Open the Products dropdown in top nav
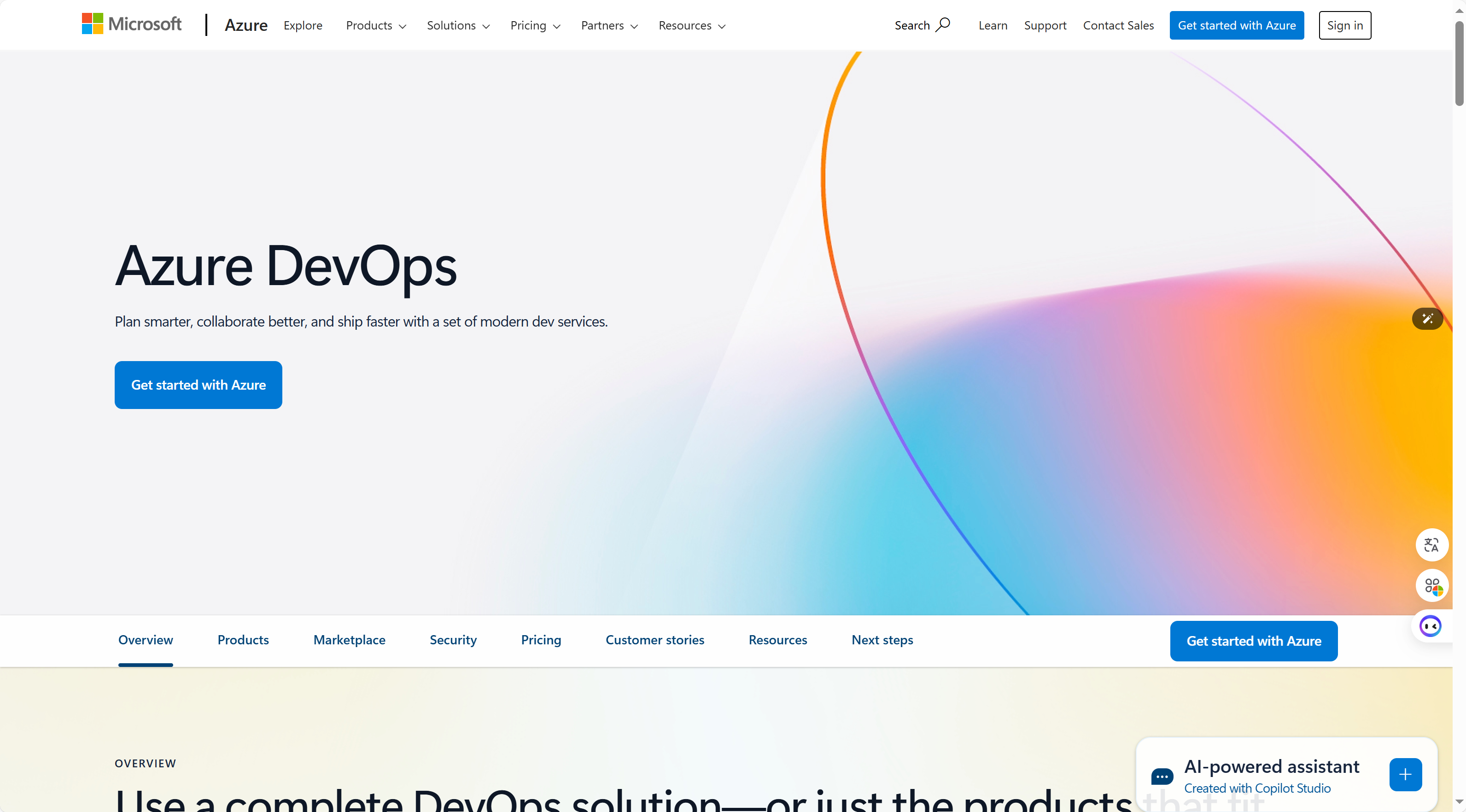Screen dimensions: 1466x812 click(376, 26)
